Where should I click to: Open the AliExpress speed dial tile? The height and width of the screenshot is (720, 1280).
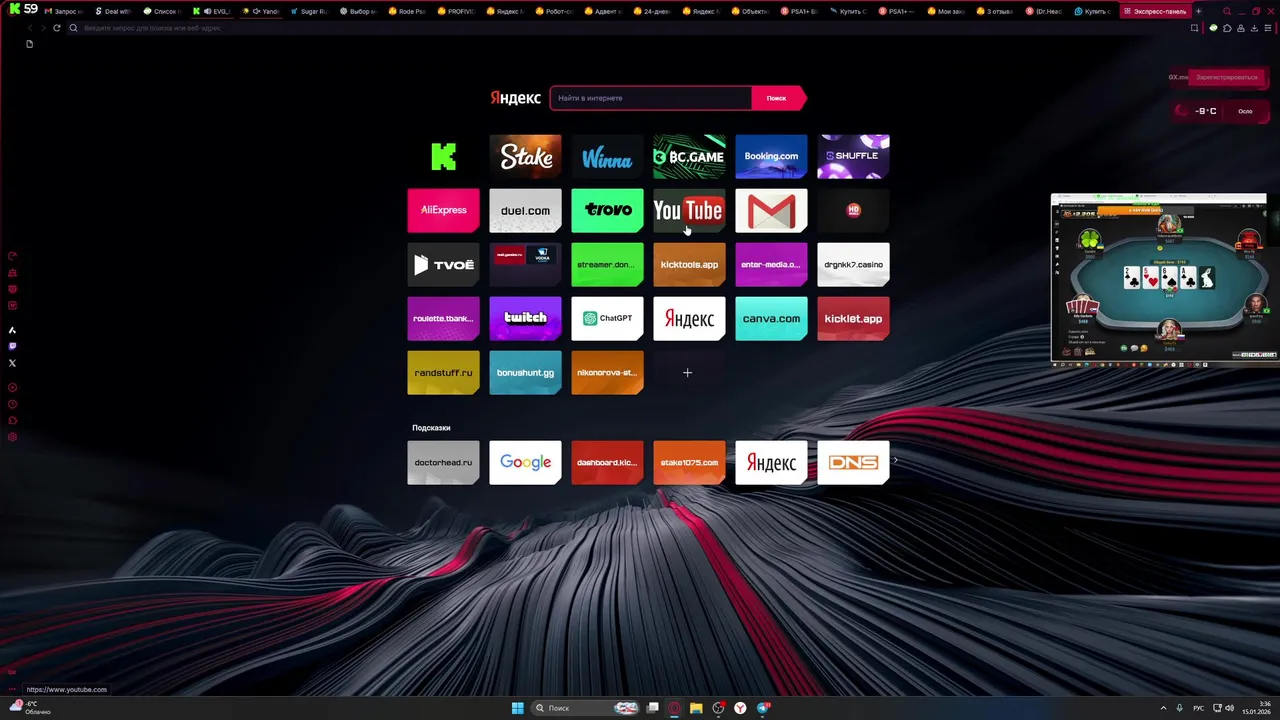(443, 210)
